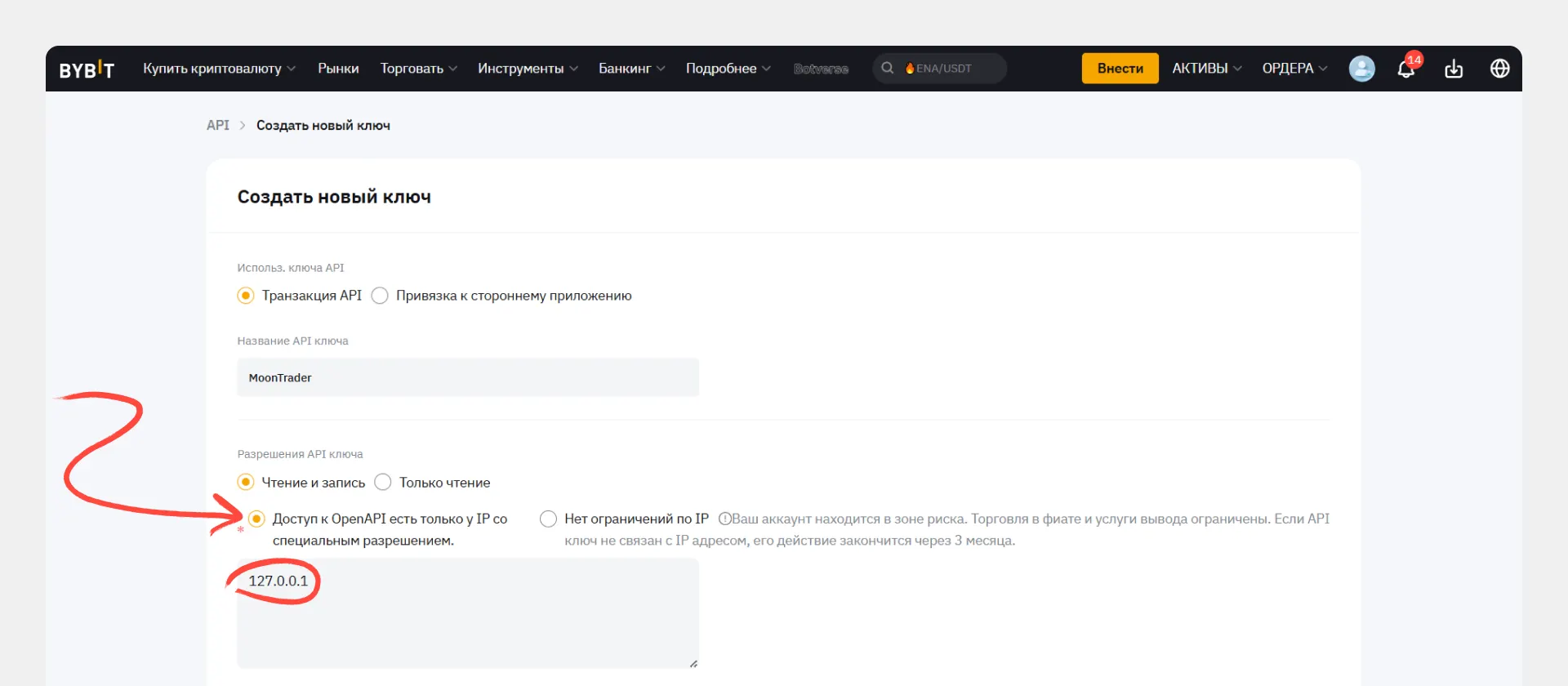This screenshot has width=1568, height=686.
Task: Choose the 'Только чтение' permission
Action: 383,483
